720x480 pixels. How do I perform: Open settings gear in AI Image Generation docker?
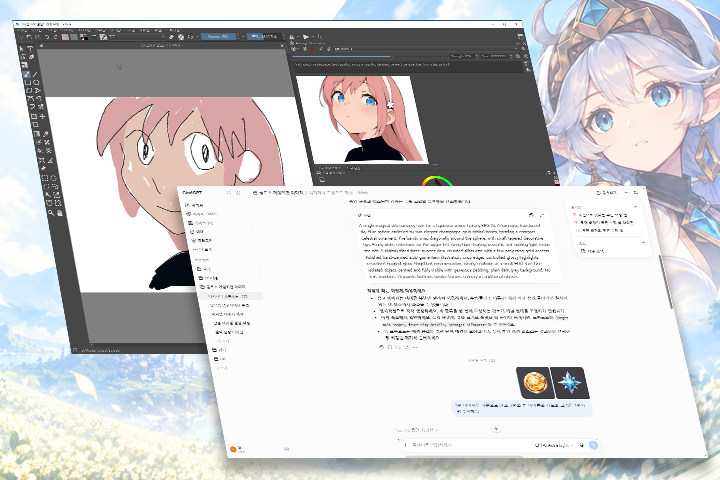click(523, 49)
